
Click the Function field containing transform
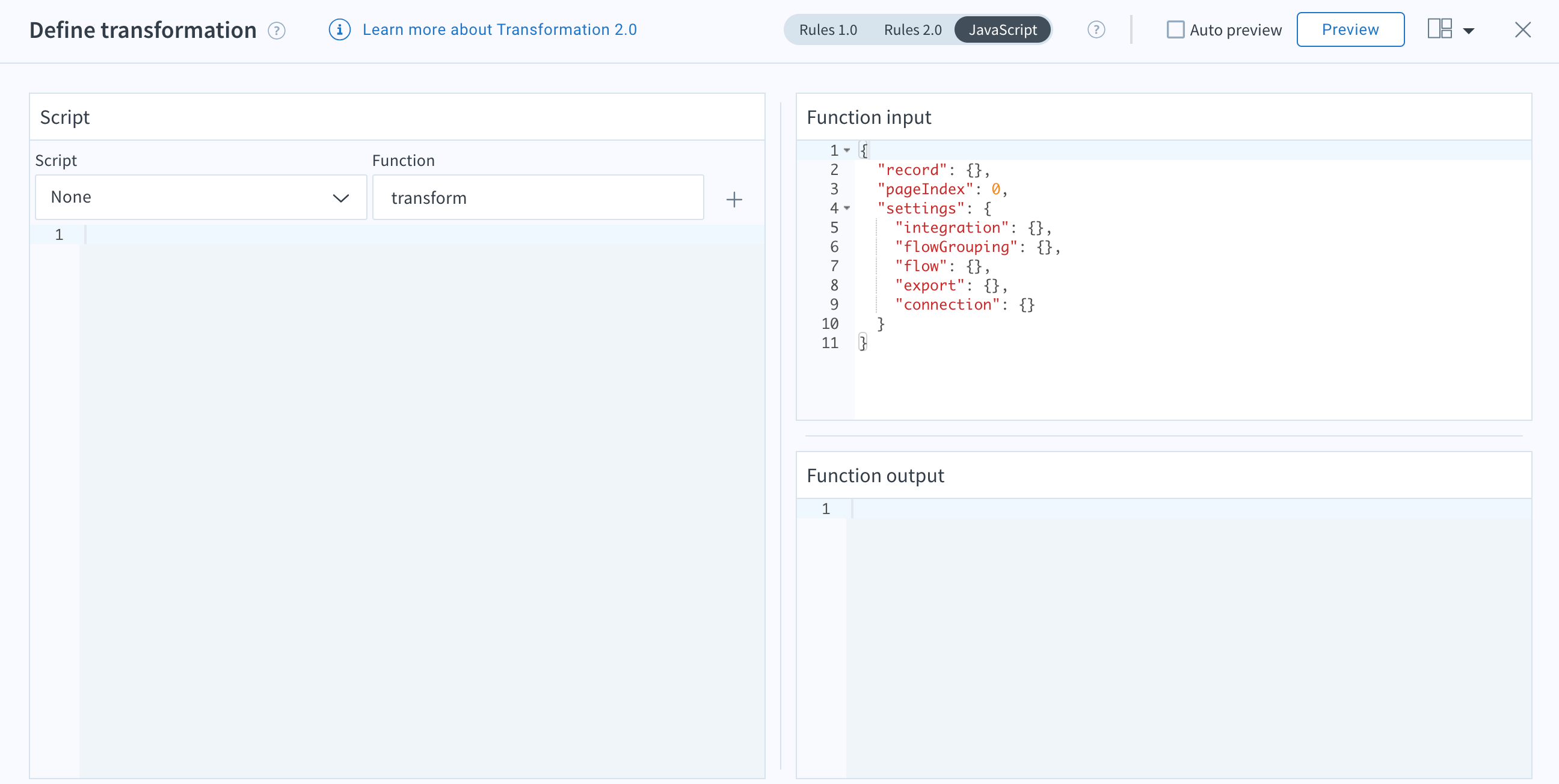pos(538,197)
